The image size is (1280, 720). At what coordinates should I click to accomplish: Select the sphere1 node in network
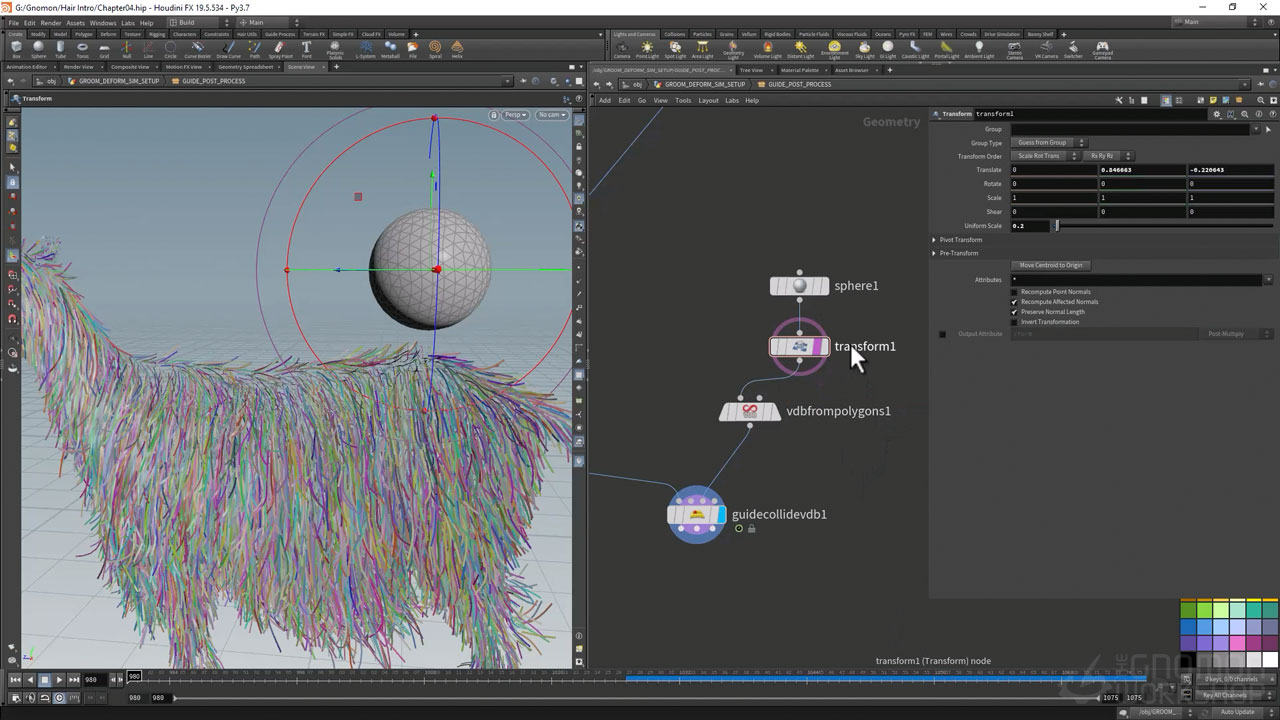799,286
